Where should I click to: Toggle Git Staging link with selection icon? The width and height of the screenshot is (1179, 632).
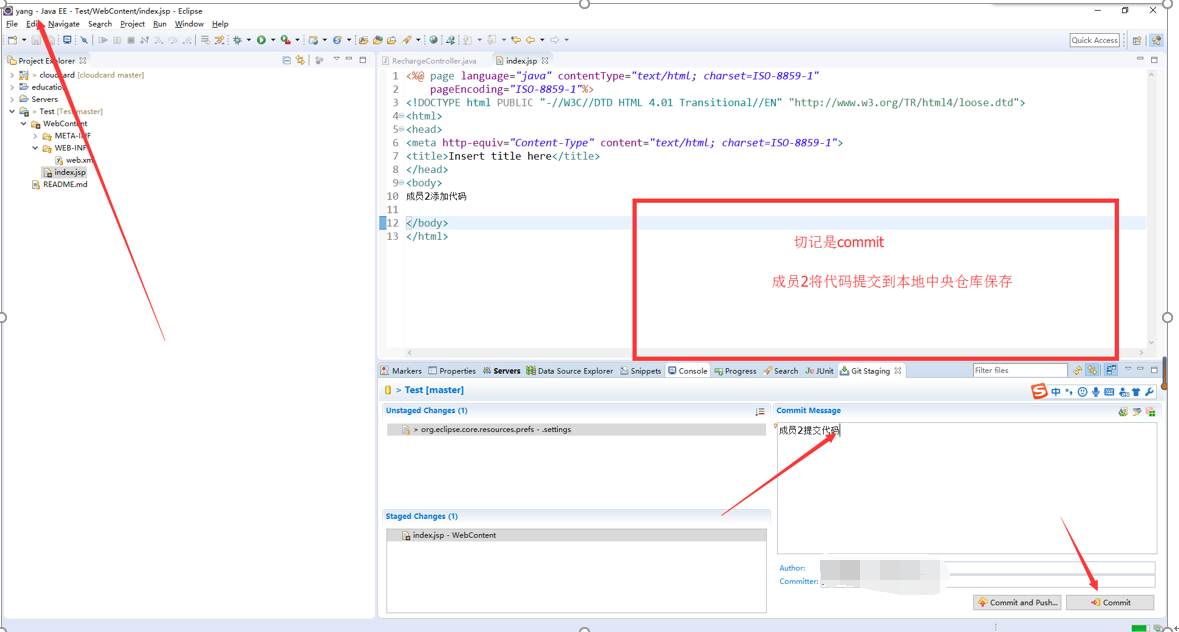pyautogui.click(x=1092, y=370)
